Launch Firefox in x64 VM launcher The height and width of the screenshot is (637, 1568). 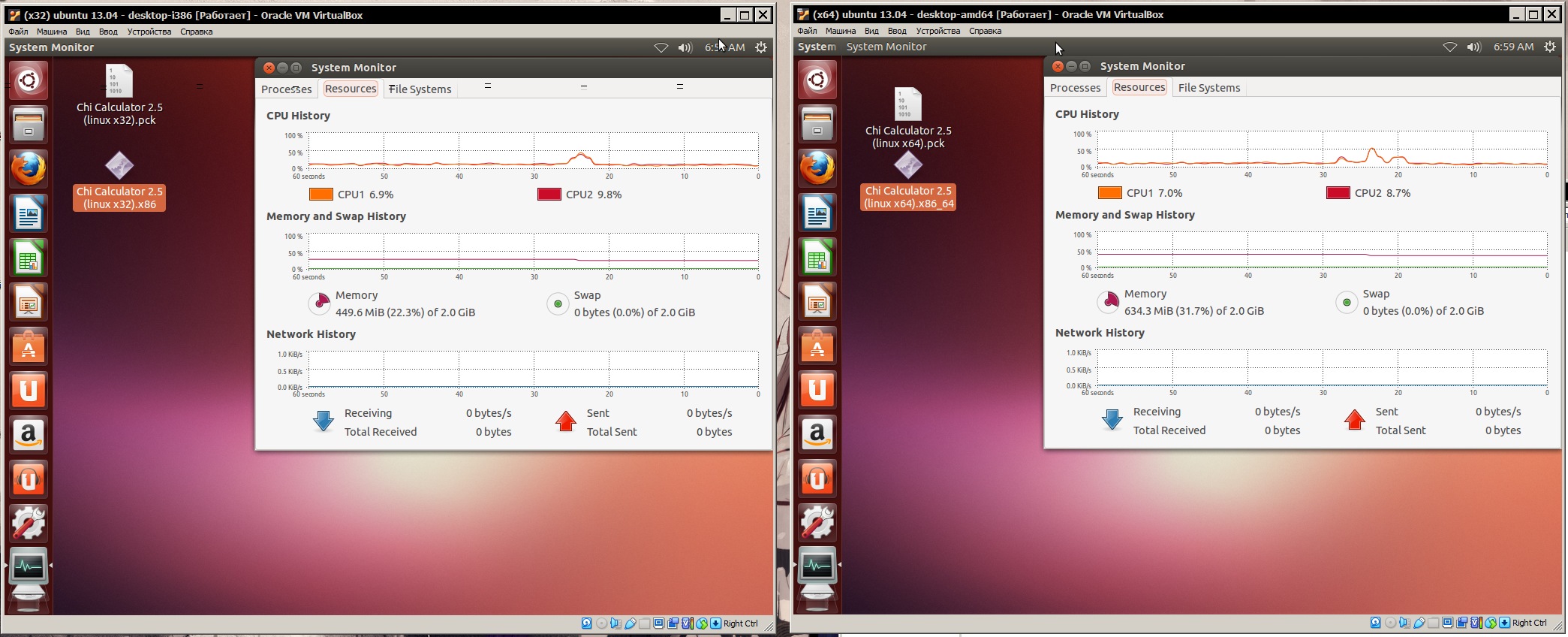[x=817, y=168]
